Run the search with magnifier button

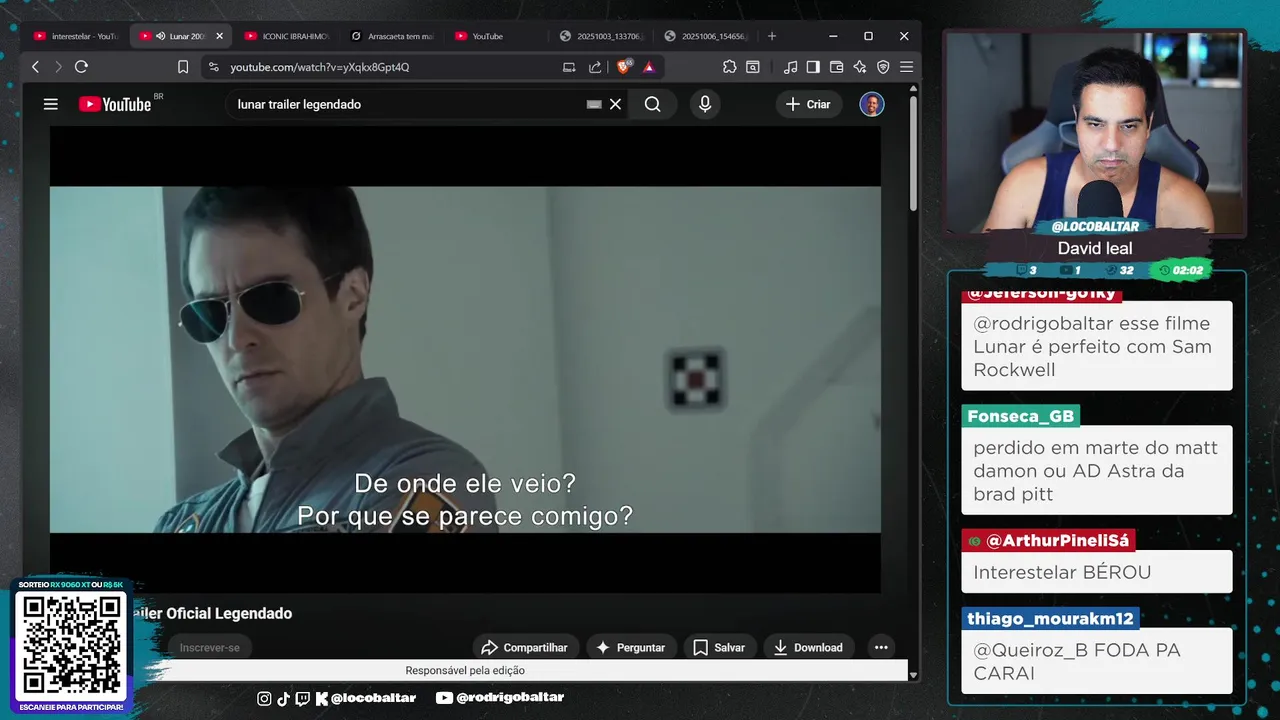653,104
